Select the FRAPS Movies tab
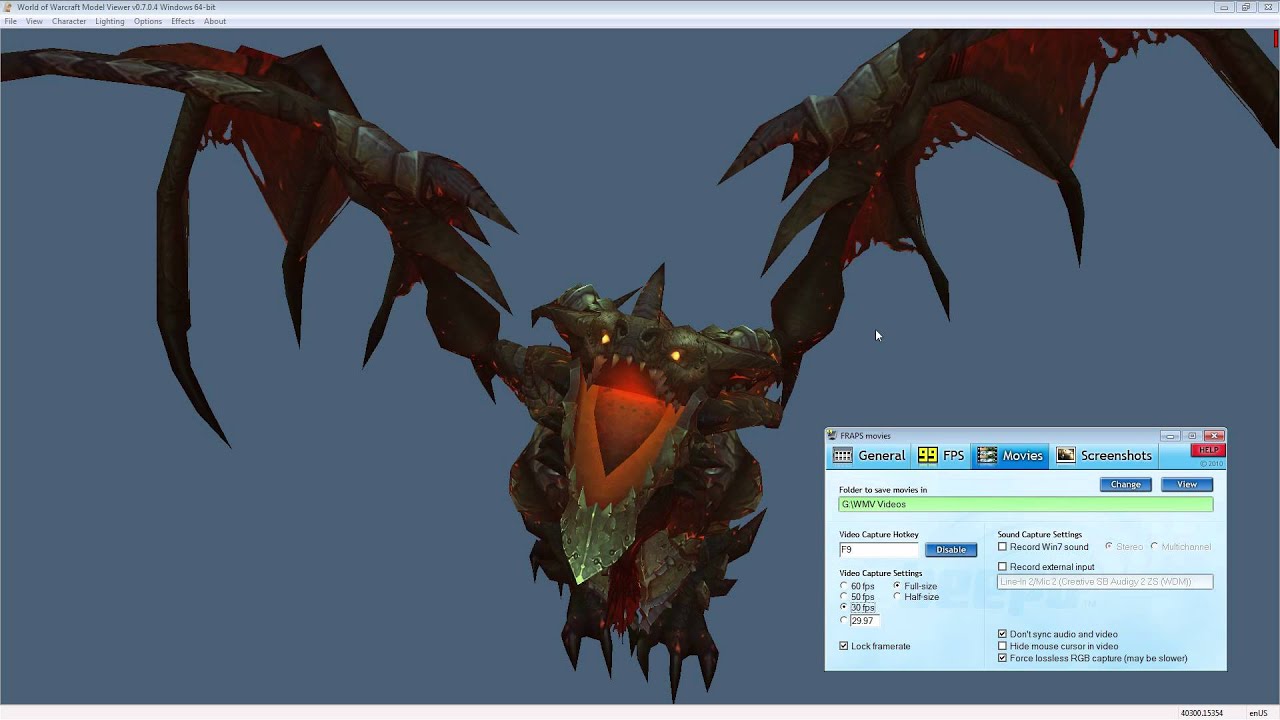The image size is (1280, 720). pyautogui.click(x=1011, y=455)
